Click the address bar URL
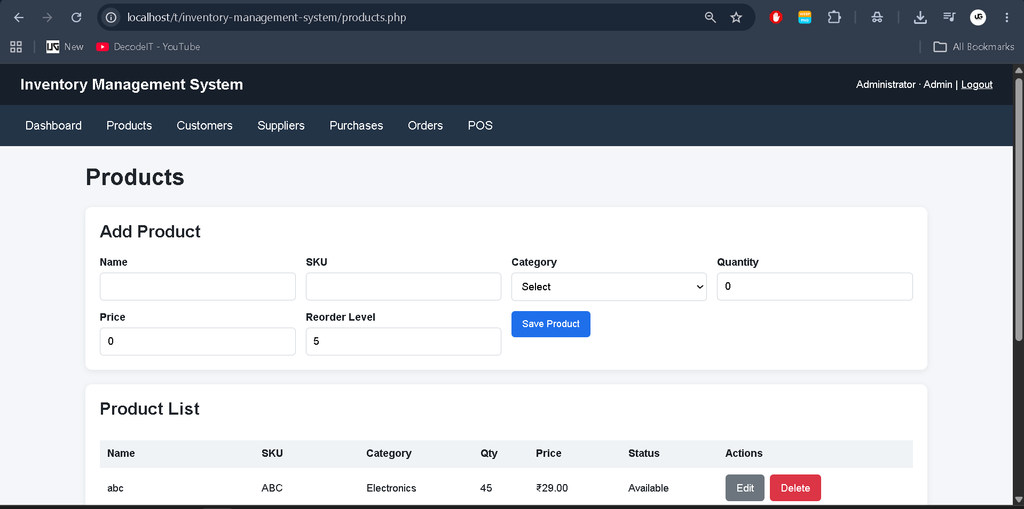1024x509 pixels. coord(266,18)
